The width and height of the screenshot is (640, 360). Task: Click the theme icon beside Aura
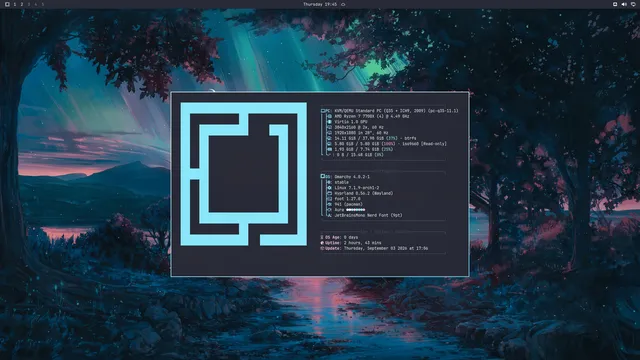pos(329,210)
